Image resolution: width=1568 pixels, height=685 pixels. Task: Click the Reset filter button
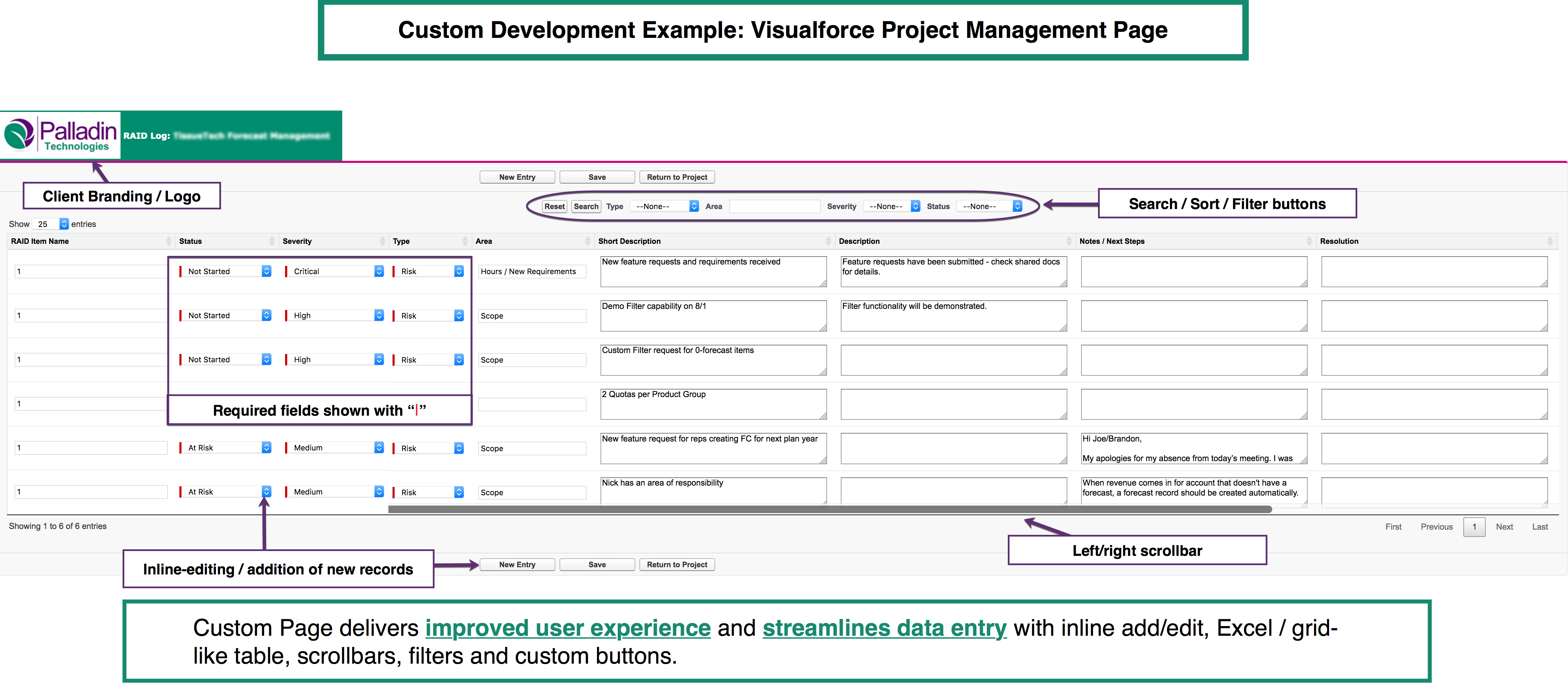[554, 206]
